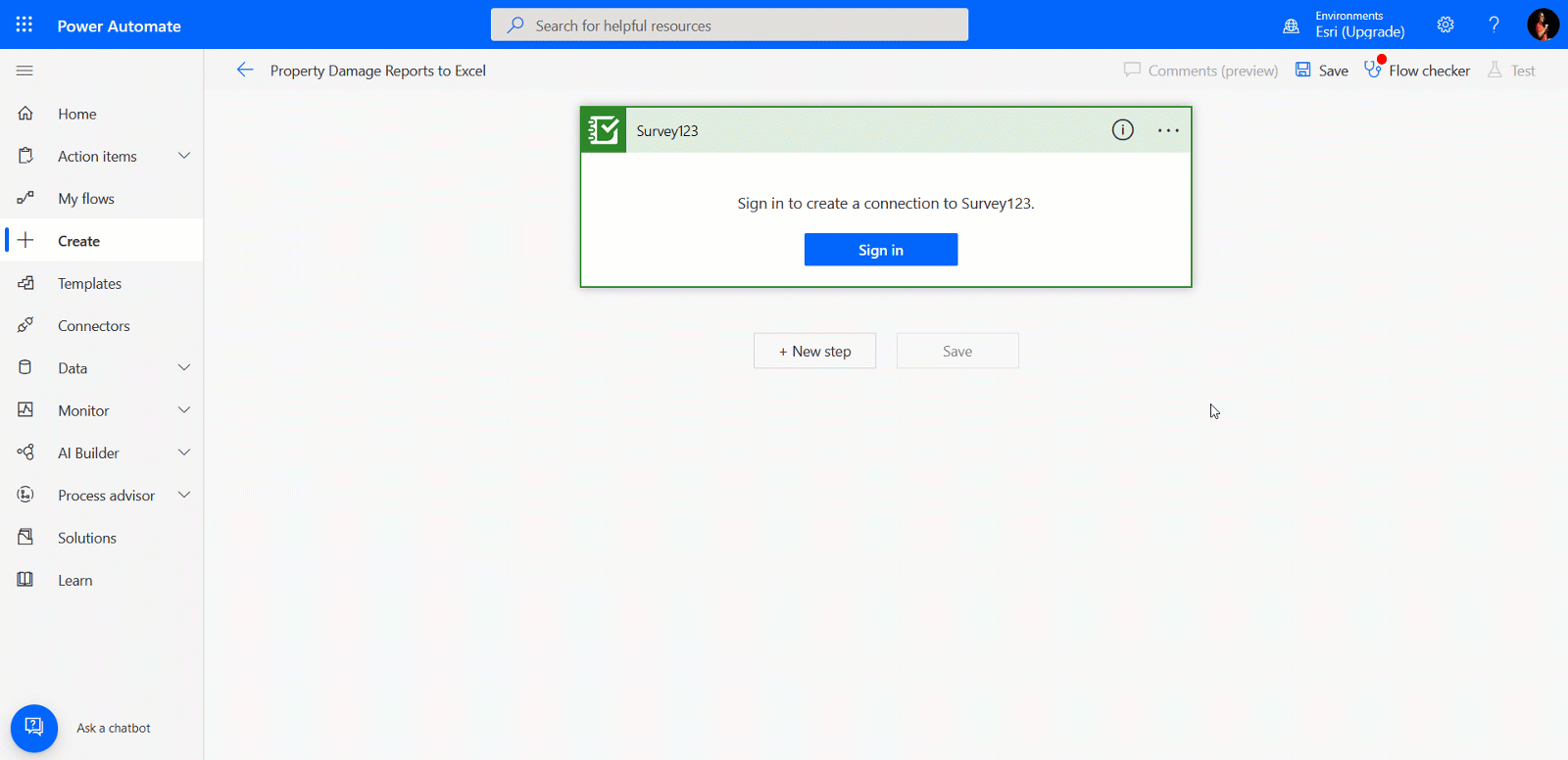Click the Connectors plug icon
Viewport: 1568px width, 760px height.
[x=25, y=325]
